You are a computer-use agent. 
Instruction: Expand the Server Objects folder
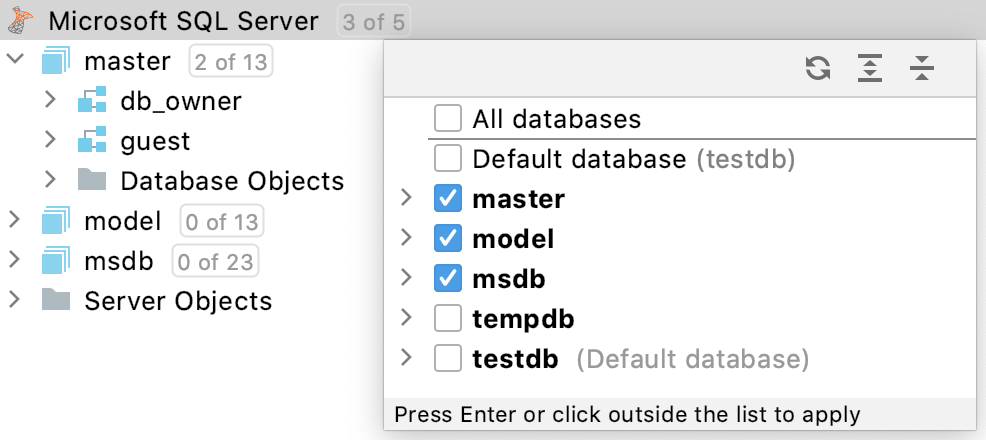tap(14, 300)
